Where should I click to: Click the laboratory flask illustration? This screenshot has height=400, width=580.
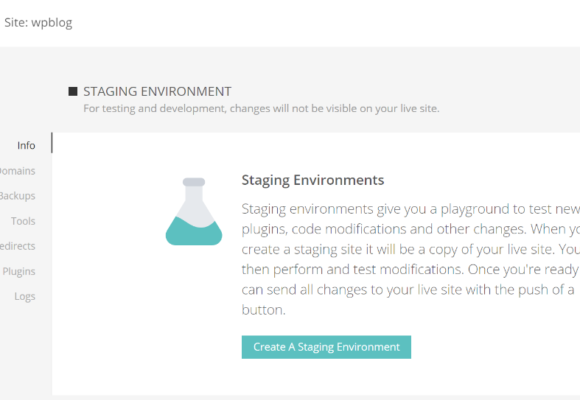[194, 211]
